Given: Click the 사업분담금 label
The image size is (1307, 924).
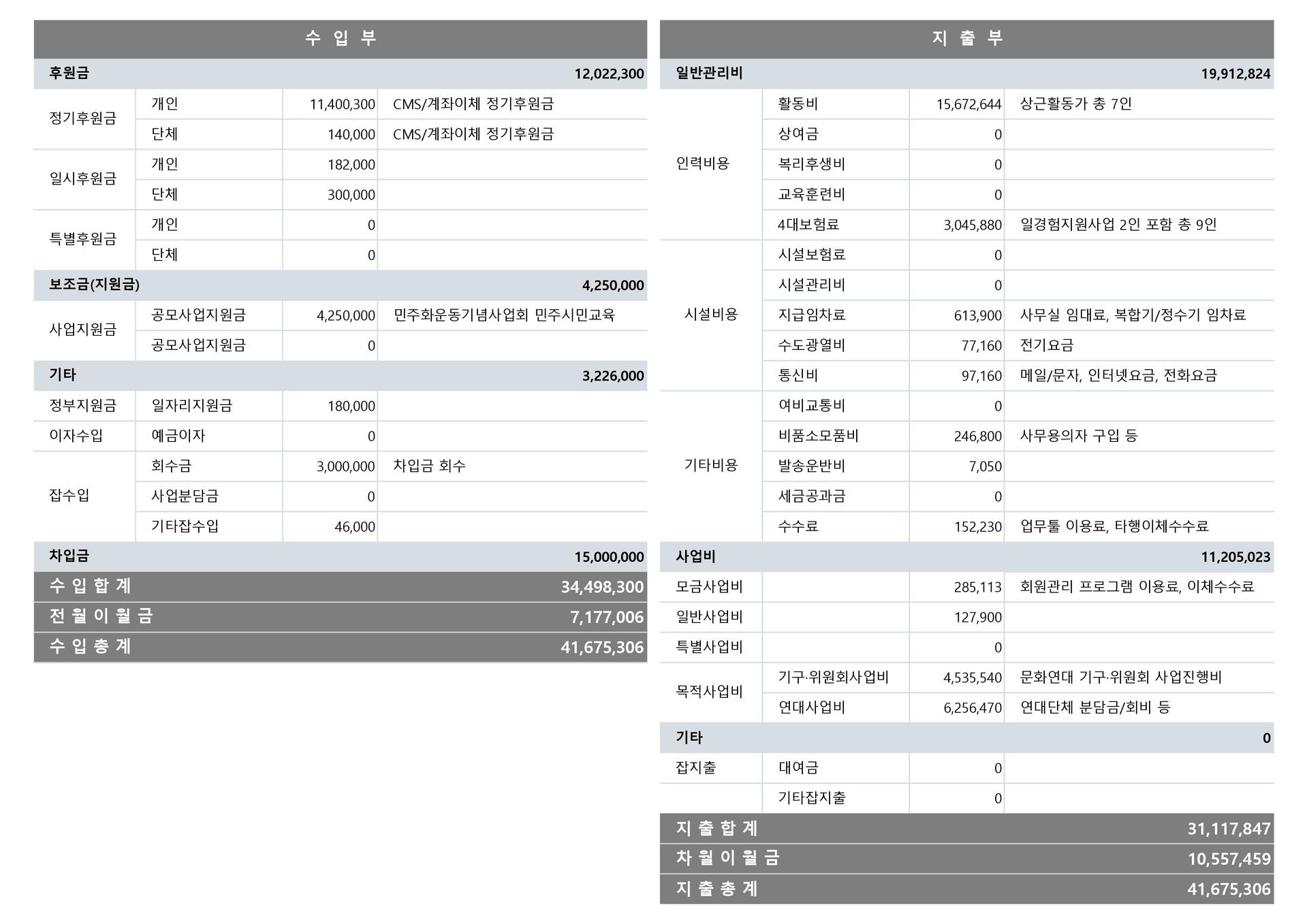Looking at the screenshot, I should (185, 496).
